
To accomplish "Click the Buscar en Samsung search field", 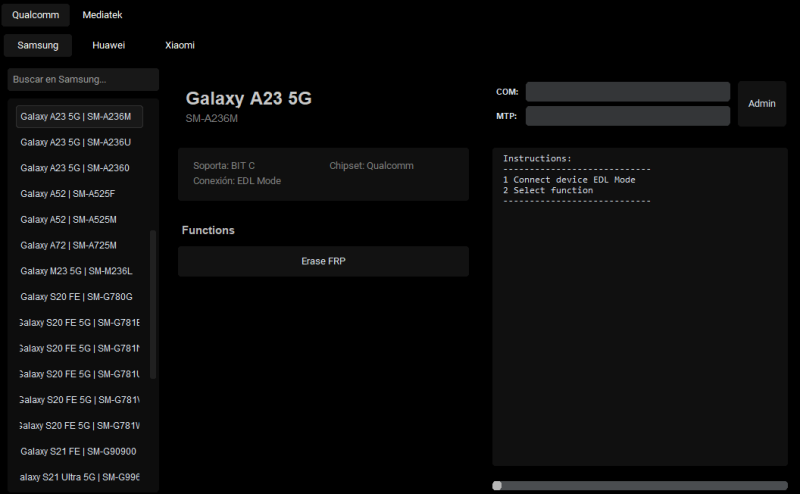I will pyautogui.click(x=83, y=79).
